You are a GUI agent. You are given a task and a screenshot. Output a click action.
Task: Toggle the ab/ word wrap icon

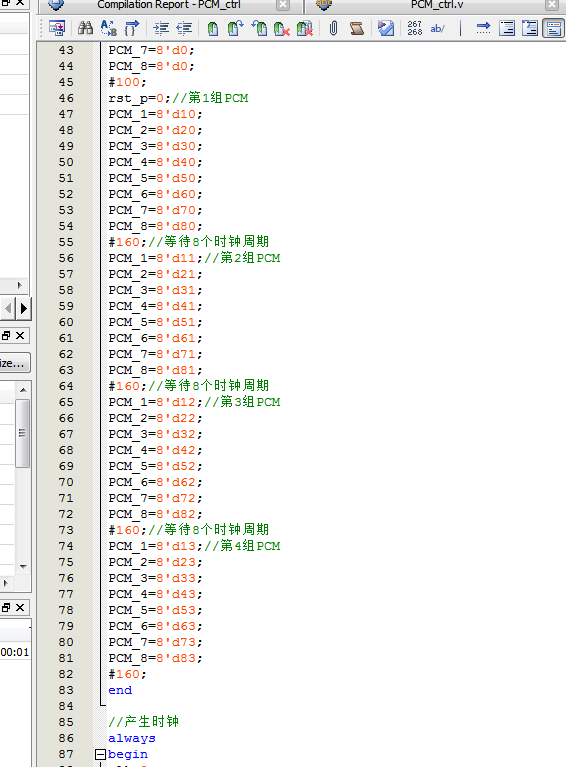(x=437, y=28)
